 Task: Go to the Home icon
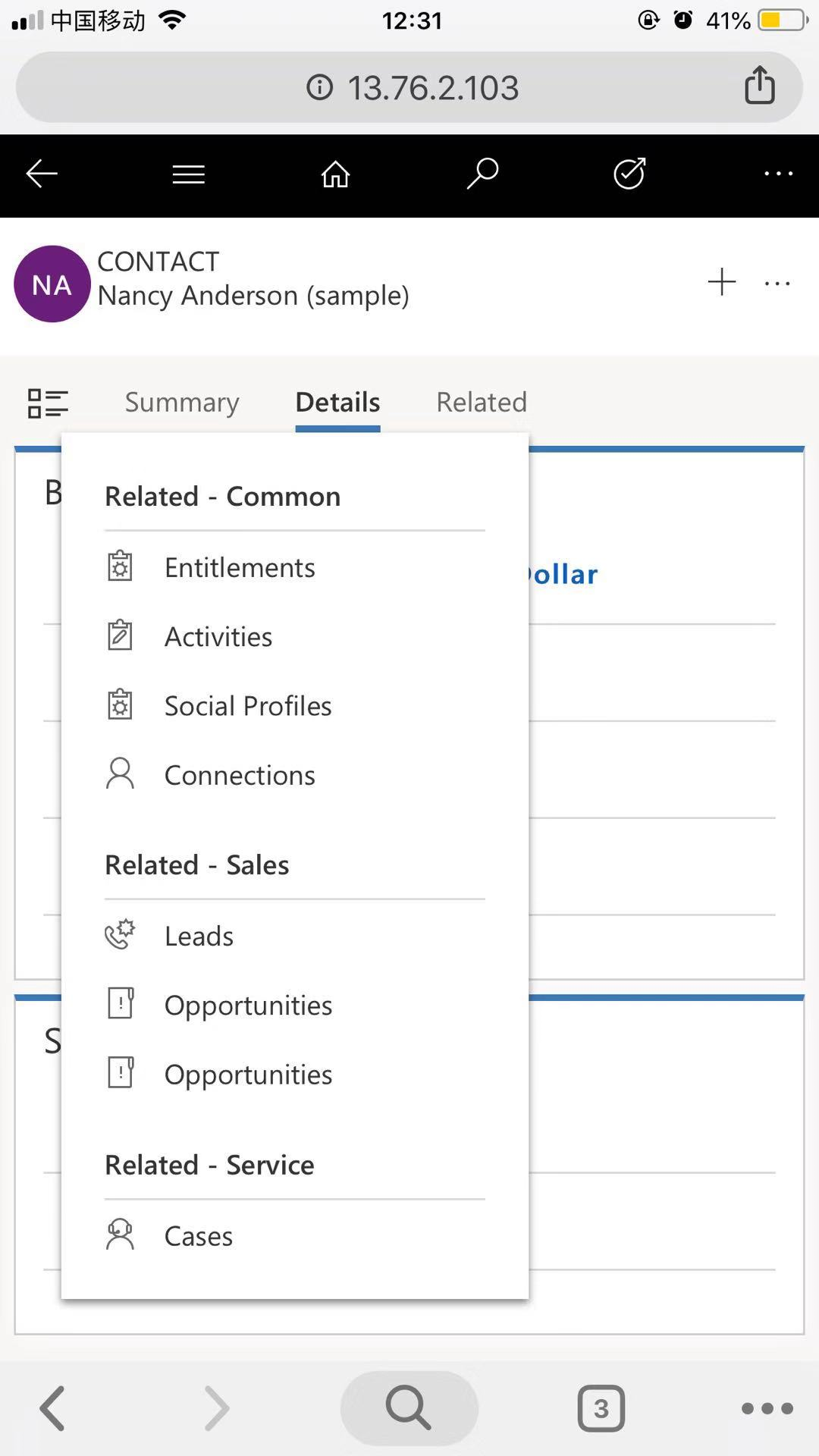pos(335,174)
